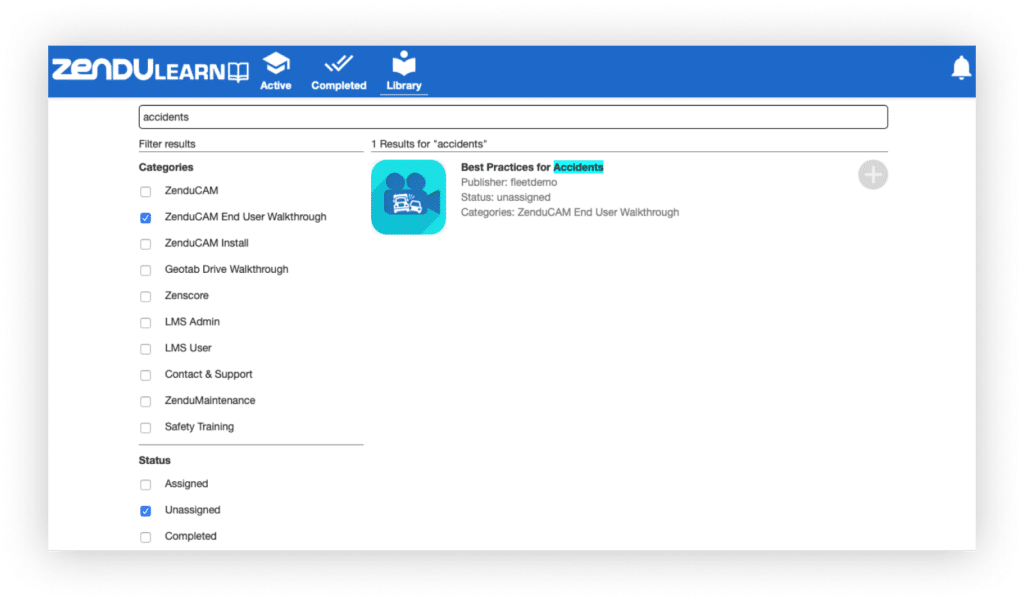
Task: Open the Completed courses tab
Action: click(x=338, y=72)
